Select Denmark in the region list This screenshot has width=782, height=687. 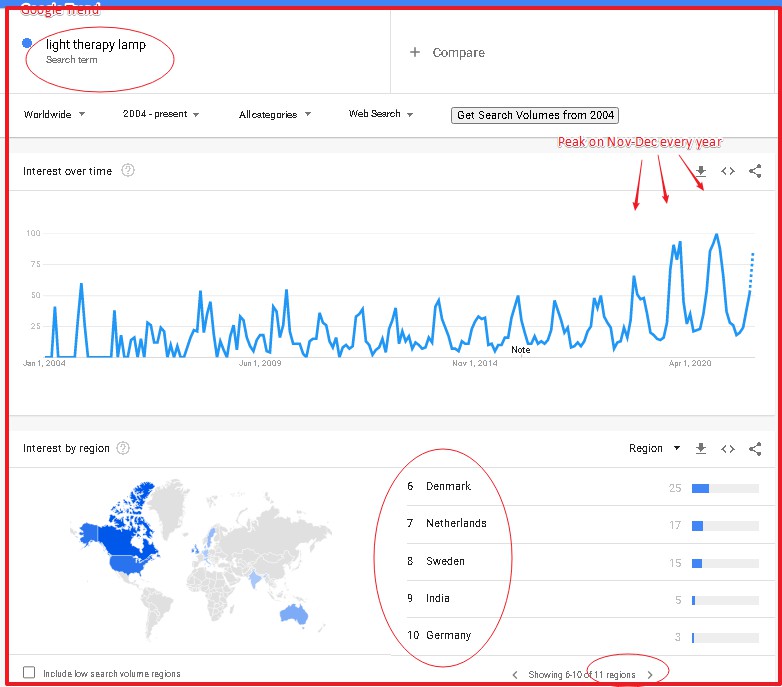(x=448, y=486)
